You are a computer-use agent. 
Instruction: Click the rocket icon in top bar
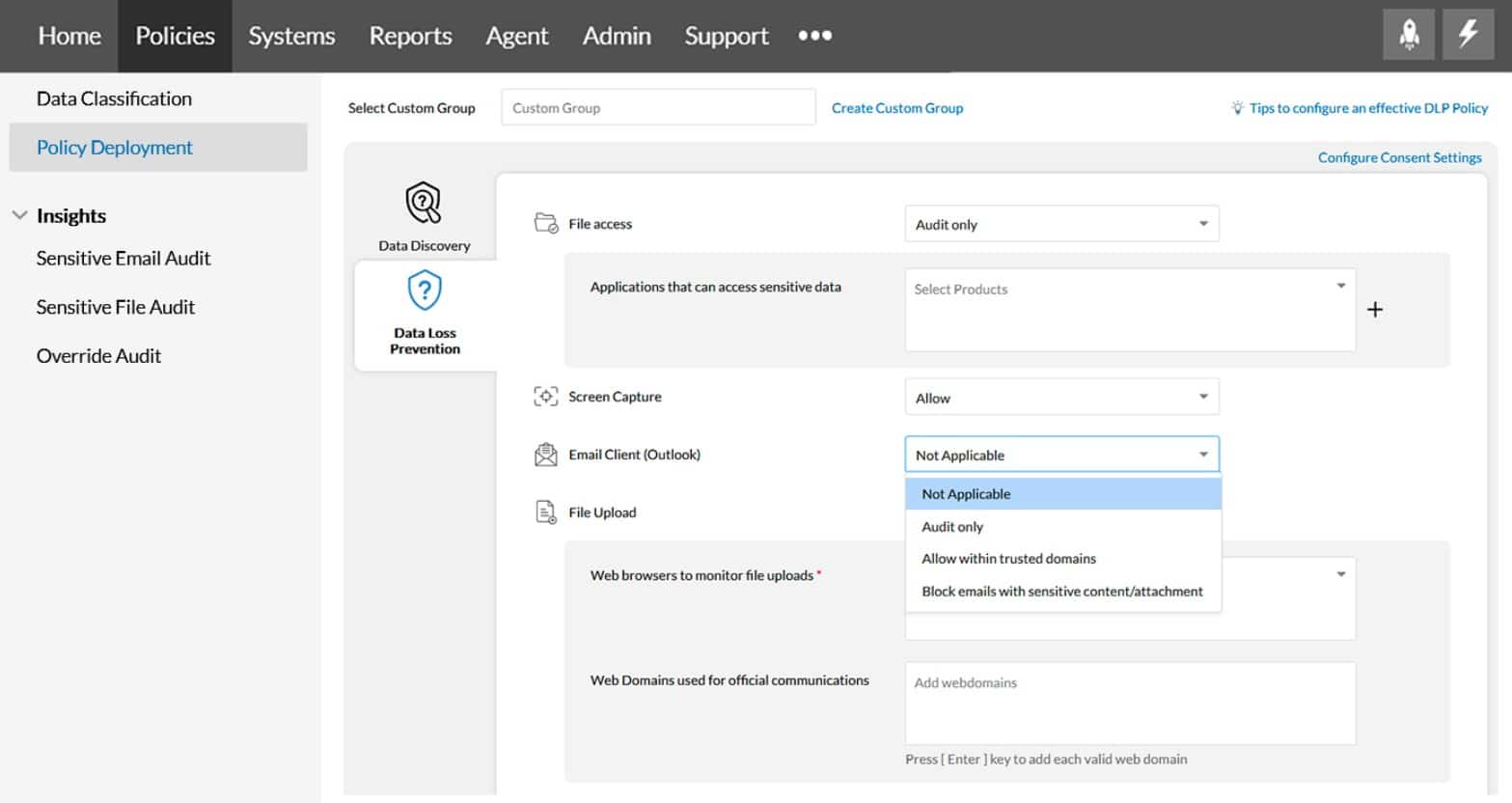1409,36
